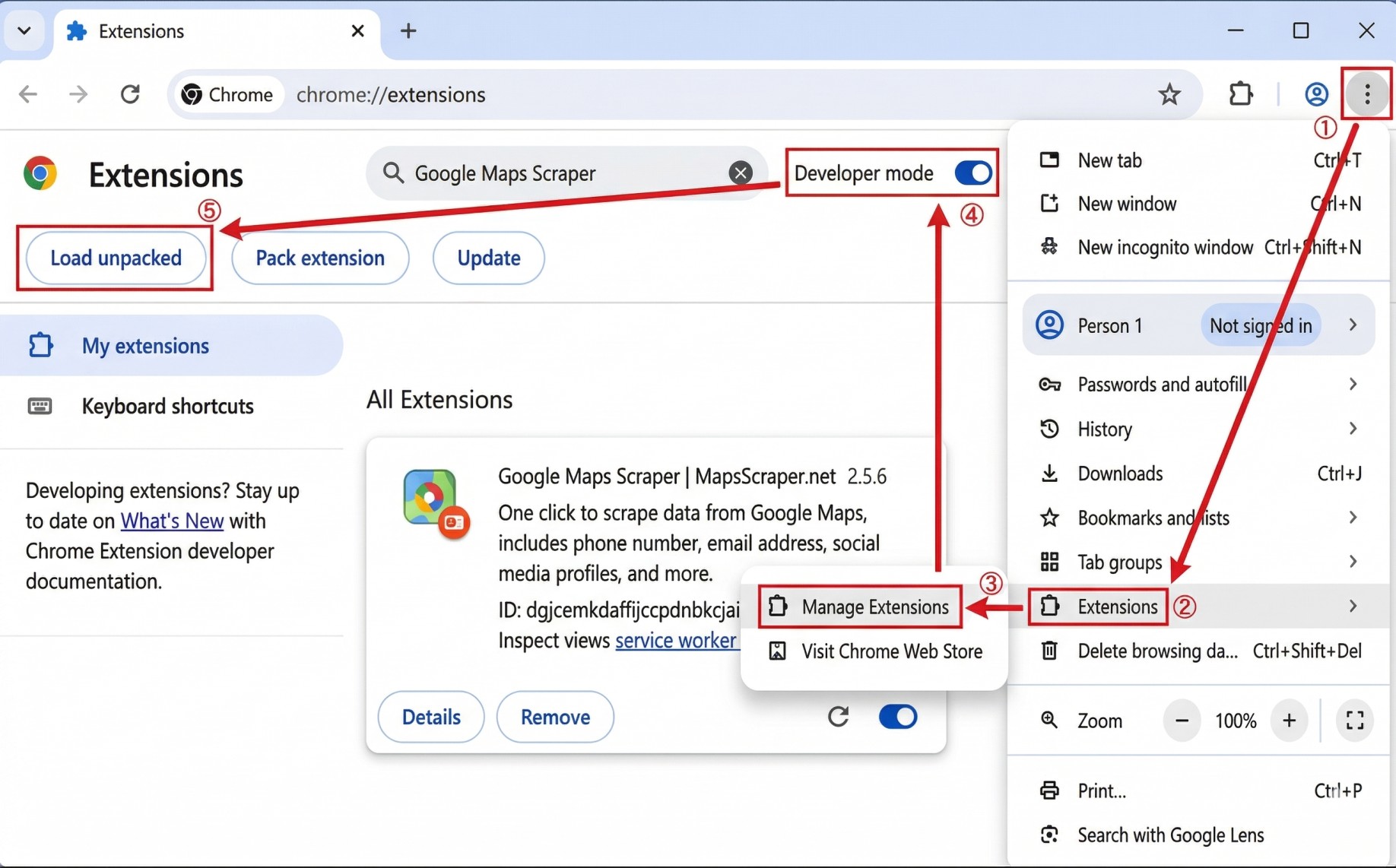Reload the page with the refresh icon
Image resolution: width=1396 pixels, height=868 pixels.
click(x=130, y=94)
